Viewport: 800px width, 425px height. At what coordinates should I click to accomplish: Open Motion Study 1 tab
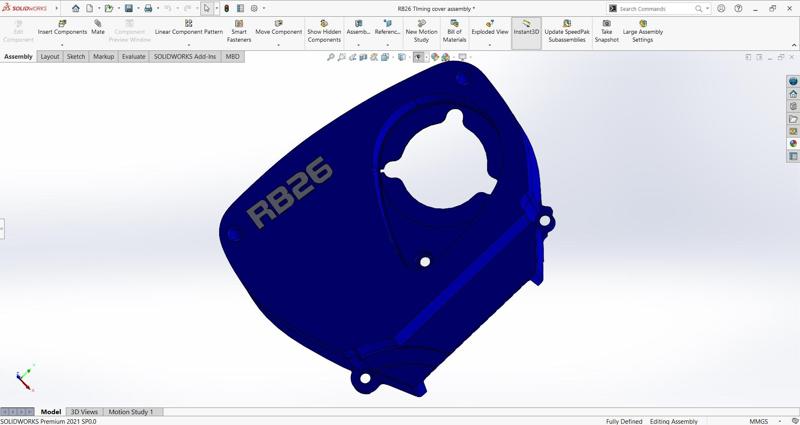coord(131,412)
